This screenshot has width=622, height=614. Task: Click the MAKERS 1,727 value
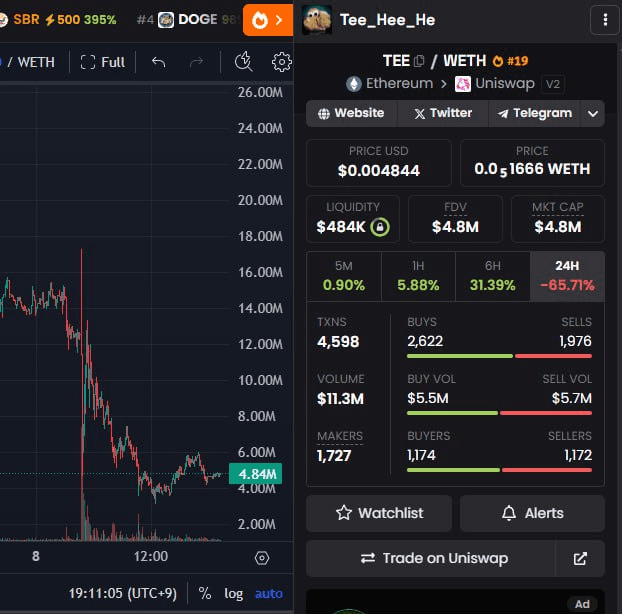tap(334, 456)
